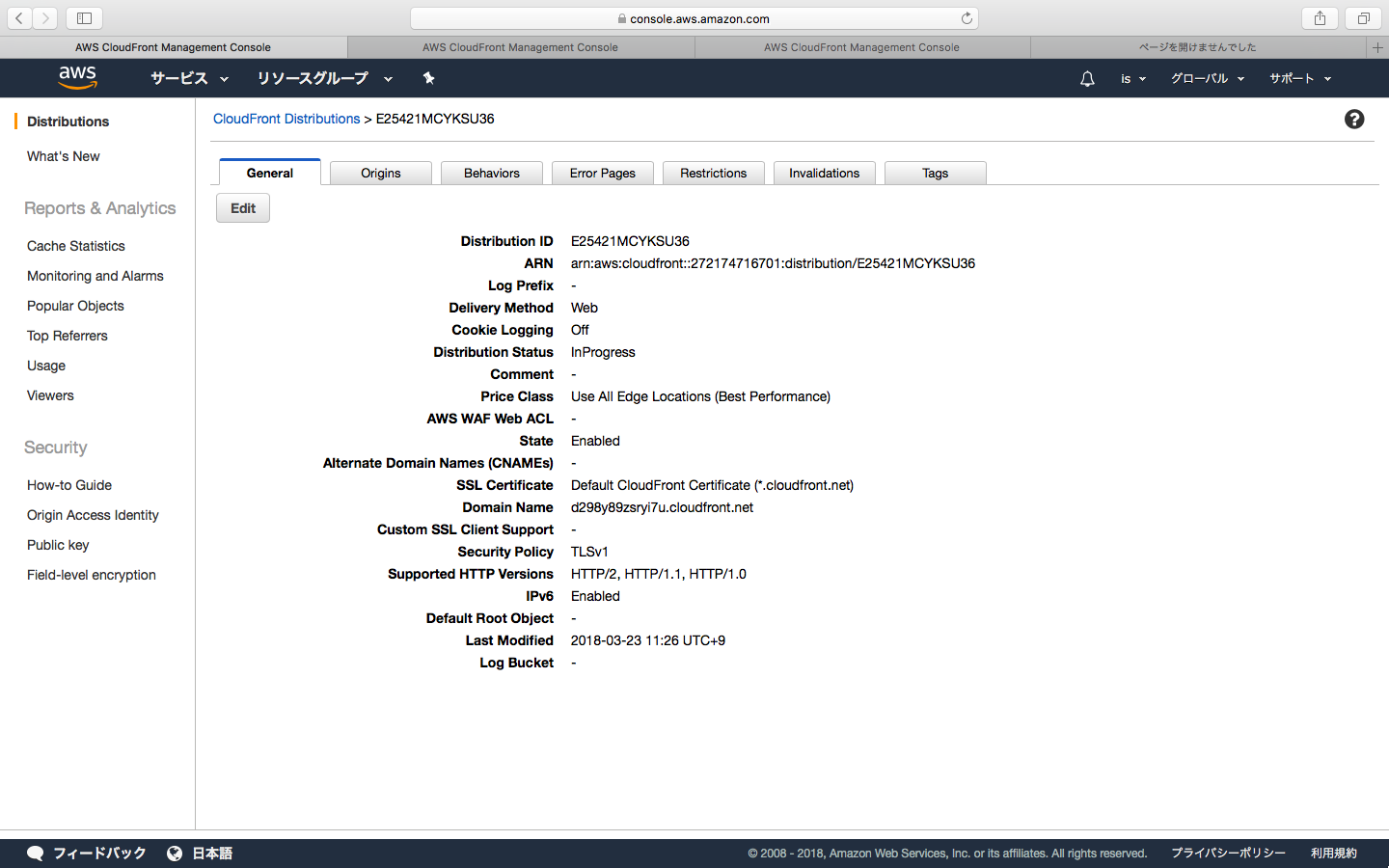Click the Safari address bar
The height and width of the screenshot is (868, 1389).
tap(694, 18)
